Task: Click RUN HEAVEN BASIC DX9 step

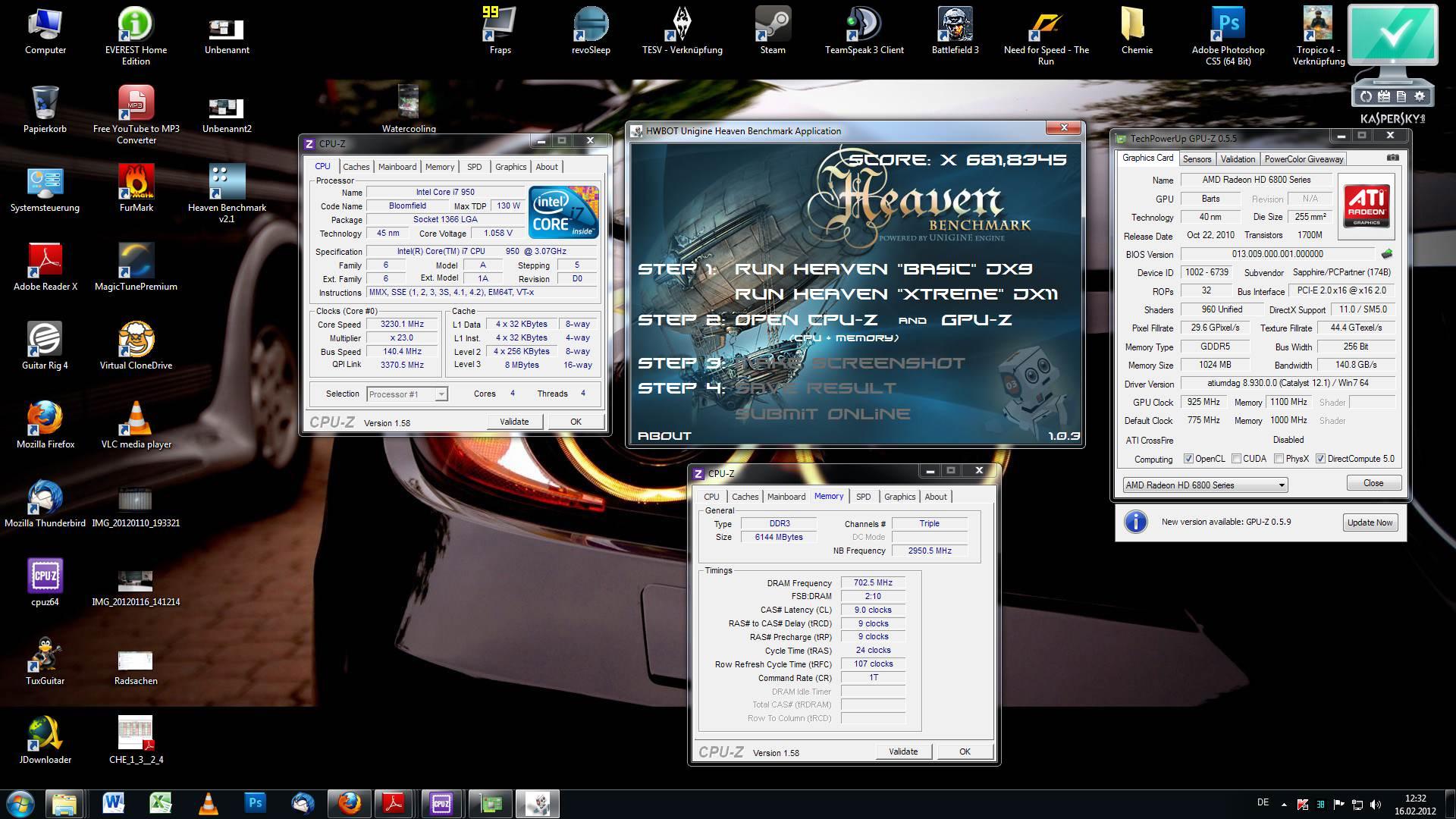Action: click(x=883, y=269)
